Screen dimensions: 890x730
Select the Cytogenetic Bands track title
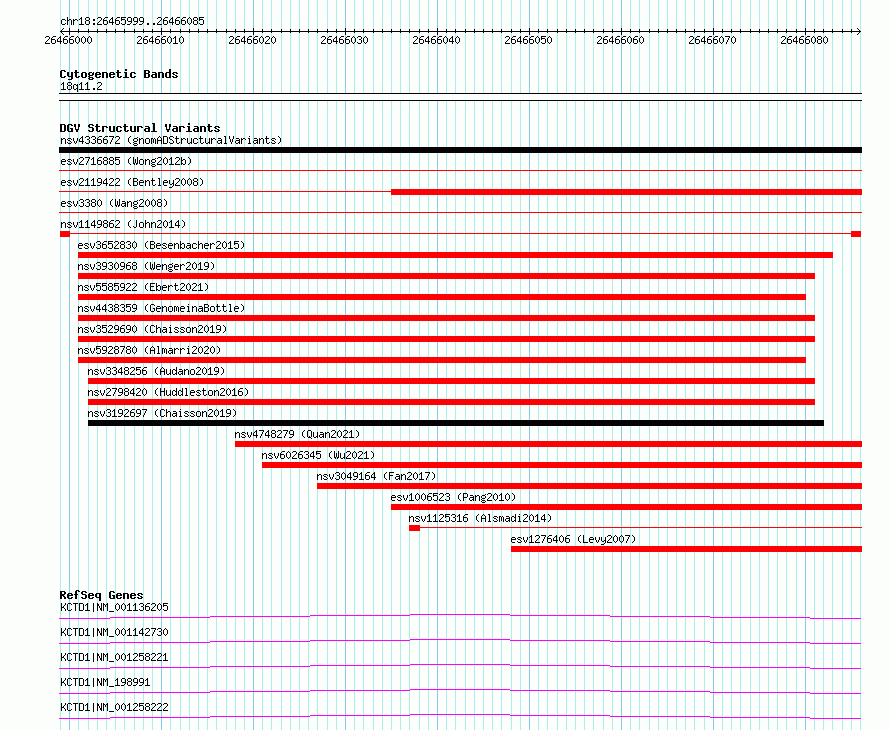click(x=119, y=74)
